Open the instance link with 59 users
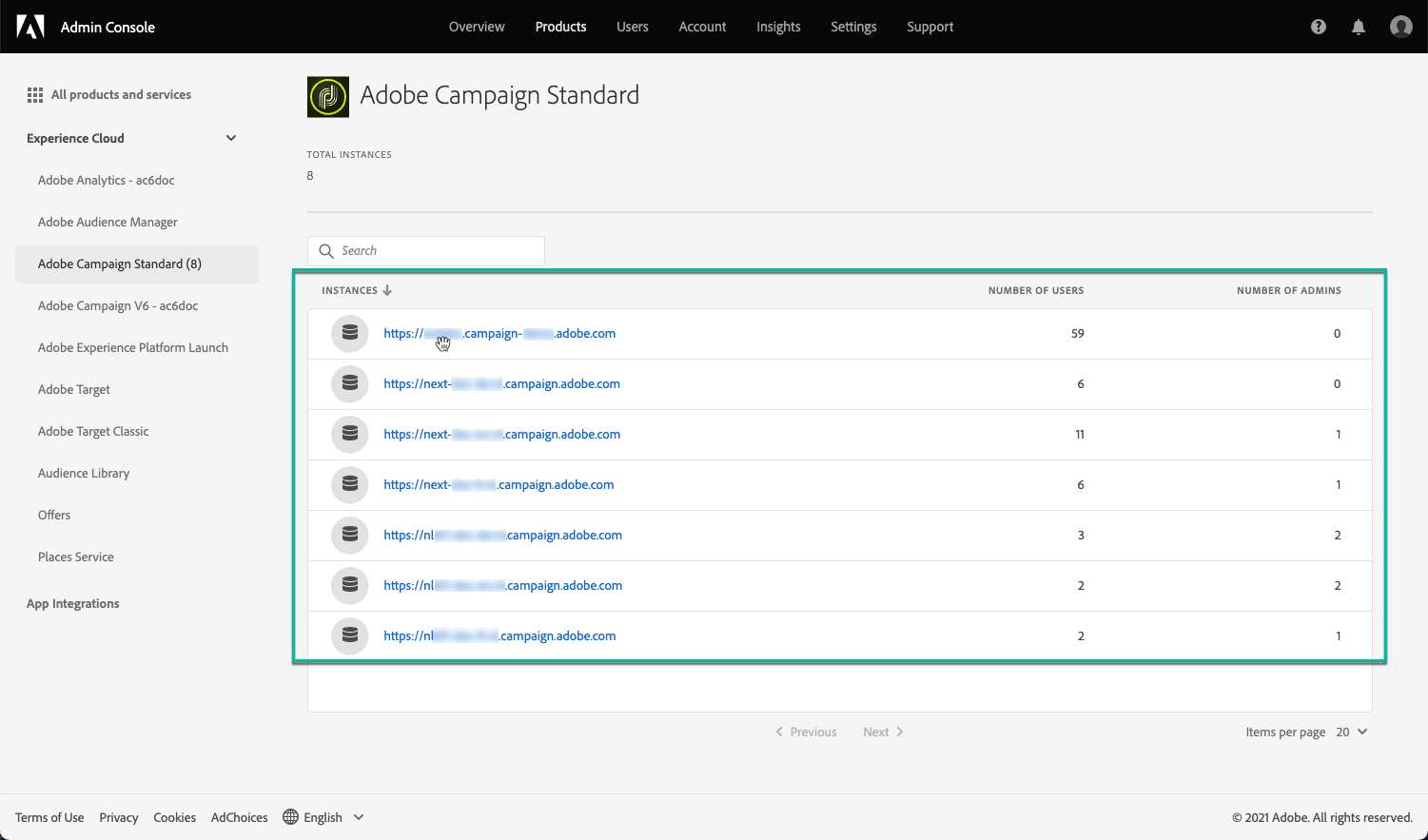The image size is (1428, 840). [499, 334]
